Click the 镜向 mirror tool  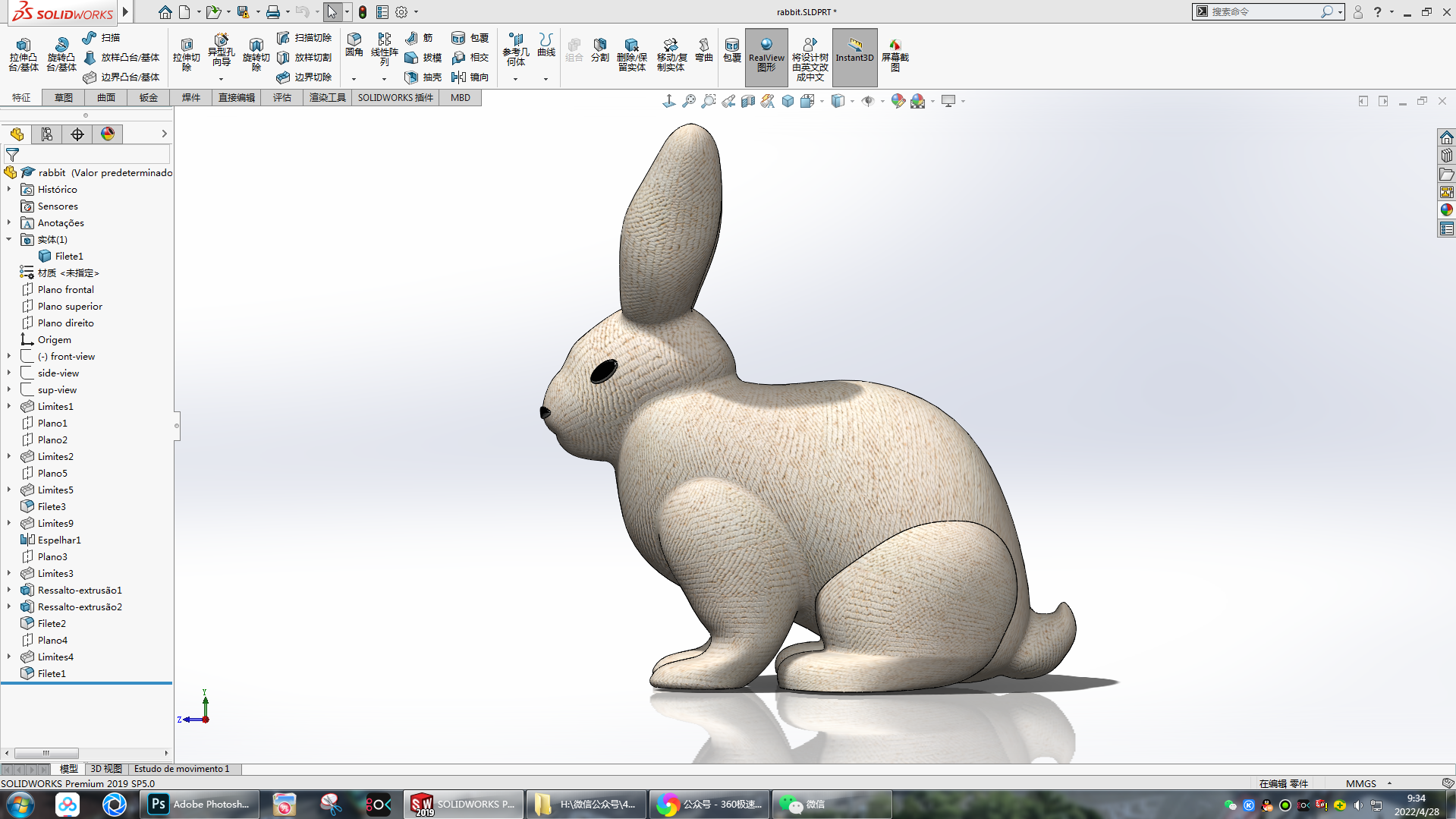click(470, 77)
